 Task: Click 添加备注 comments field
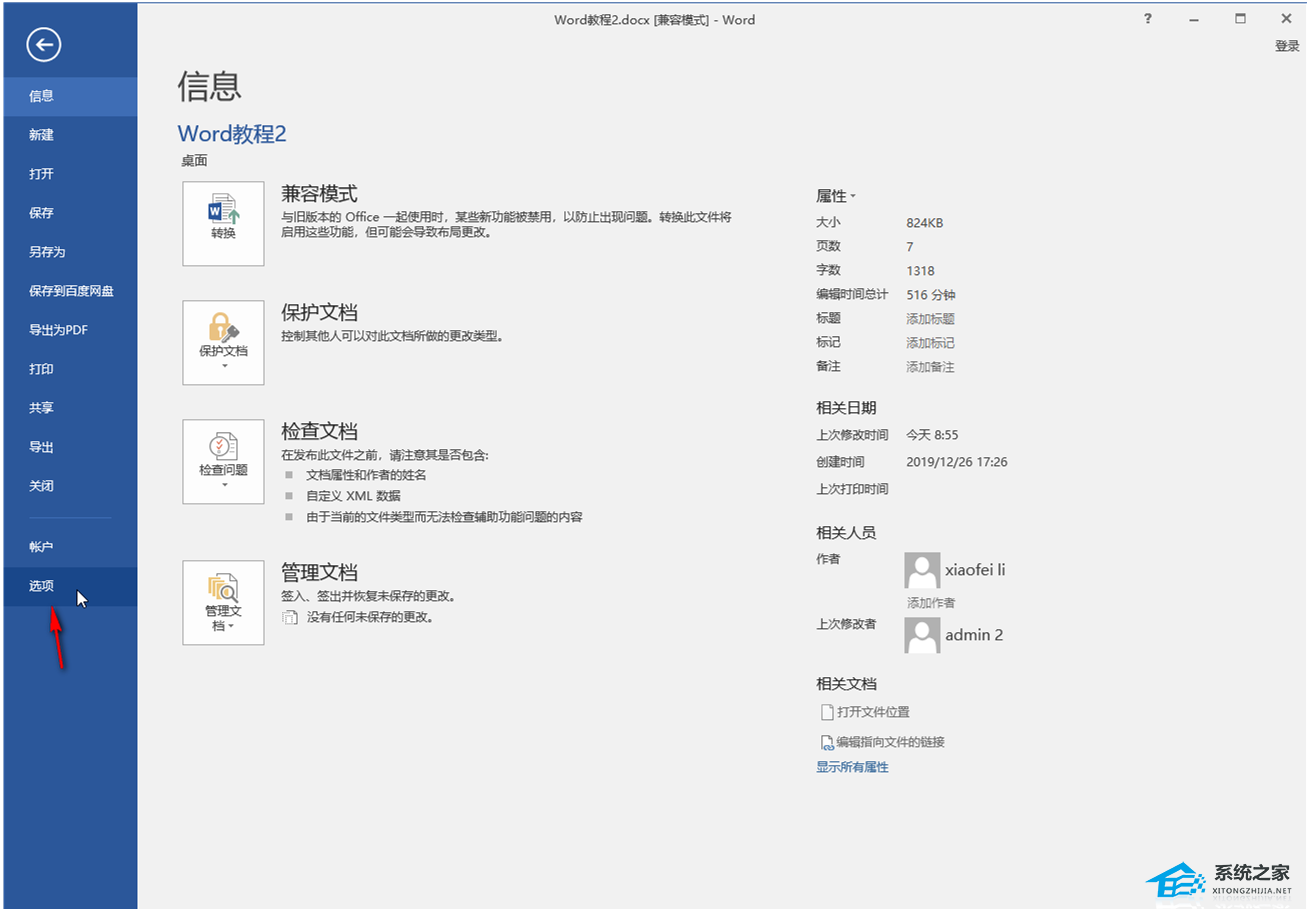click(930, 367)
